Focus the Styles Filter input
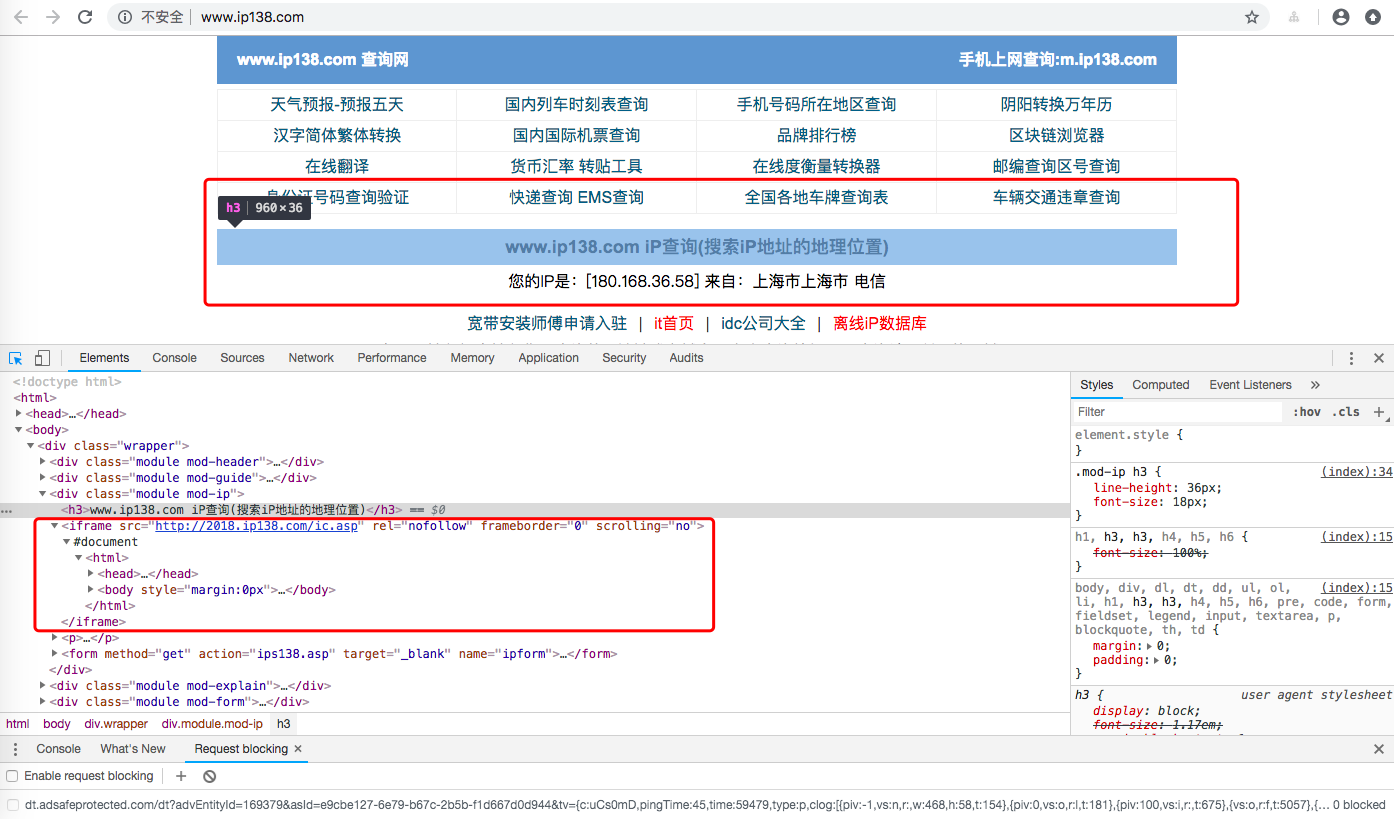The image size is (1394, 819). (x=1178, y=412)
